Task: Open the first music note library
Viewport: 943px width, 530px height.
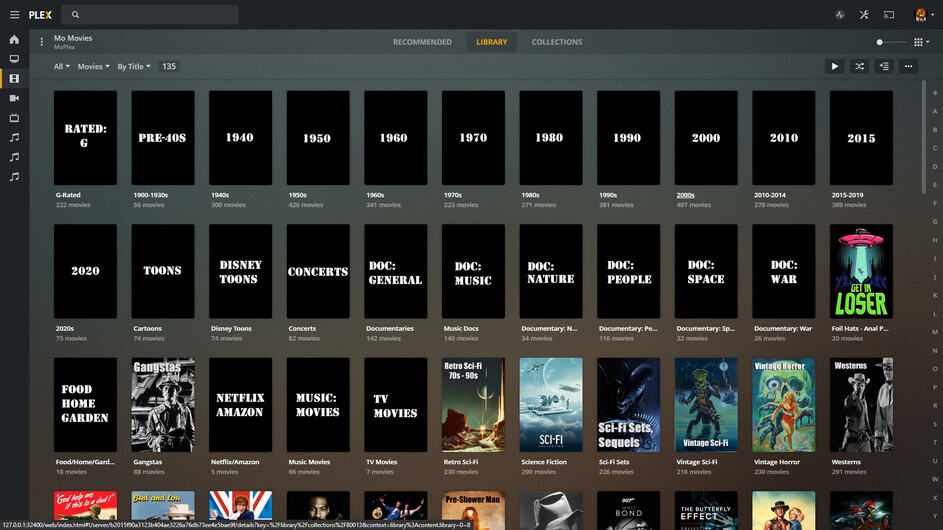Action: 14,138
